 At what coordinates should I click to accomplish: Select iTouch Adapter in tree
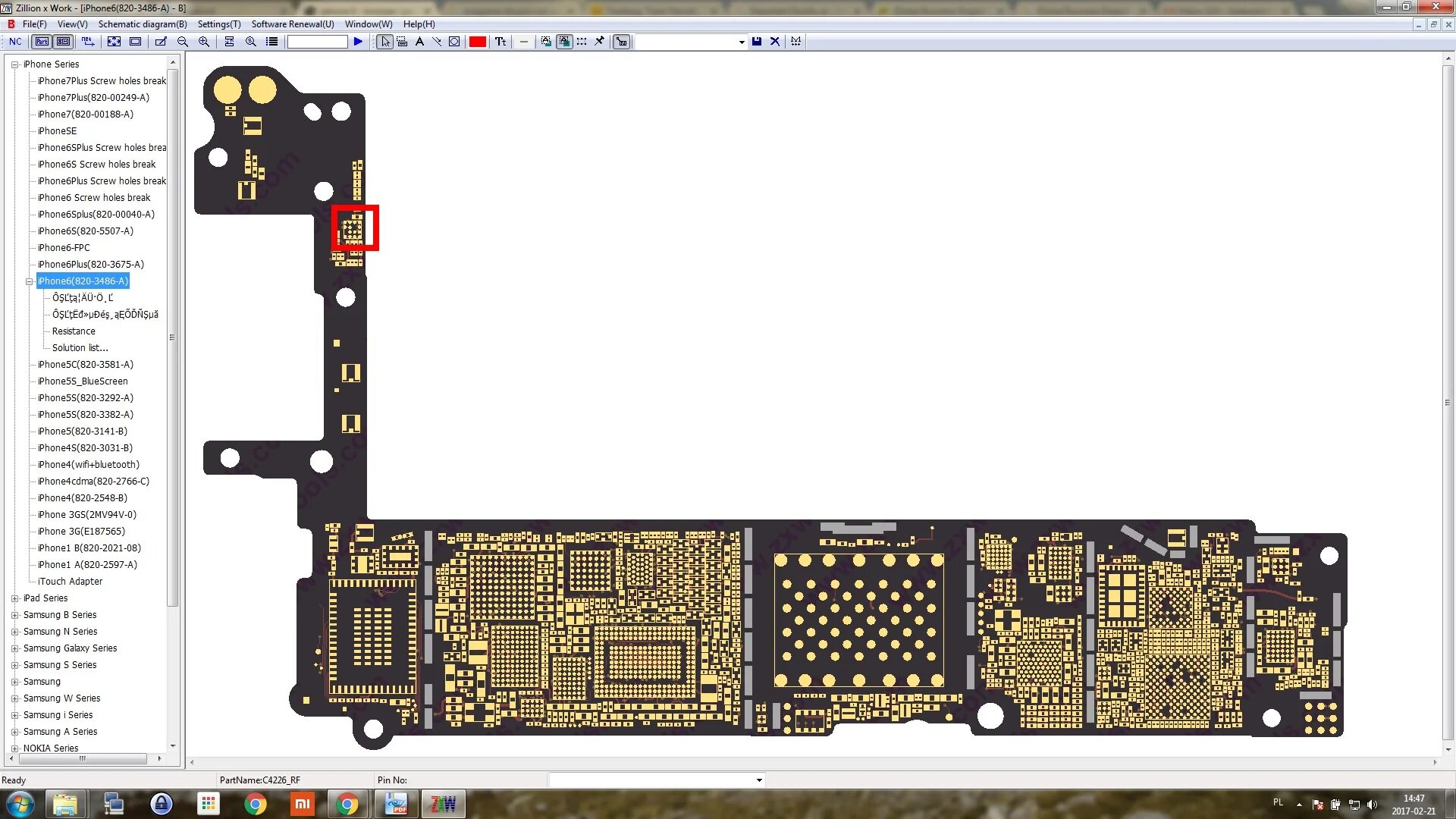pos(70,582)
